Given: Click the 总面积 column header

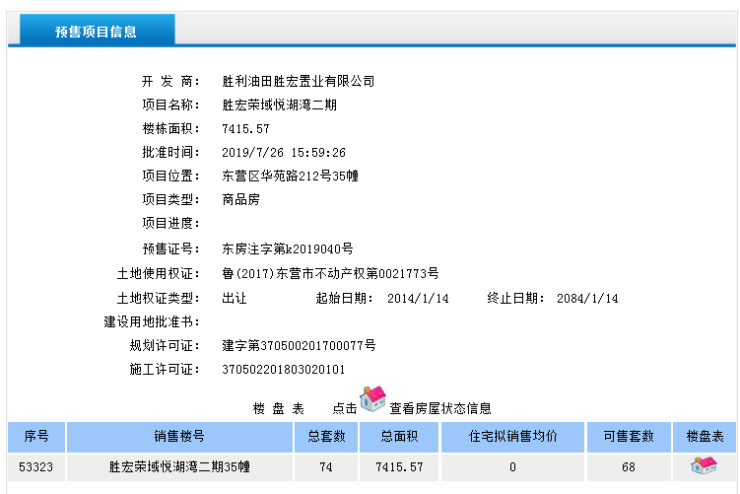Looking at the screenshot, I should coord(399,437).
